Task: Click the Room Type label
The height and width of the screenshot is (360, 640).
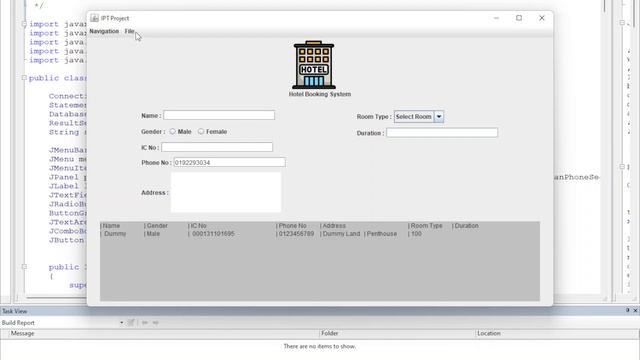Action: tap(374, 117)
